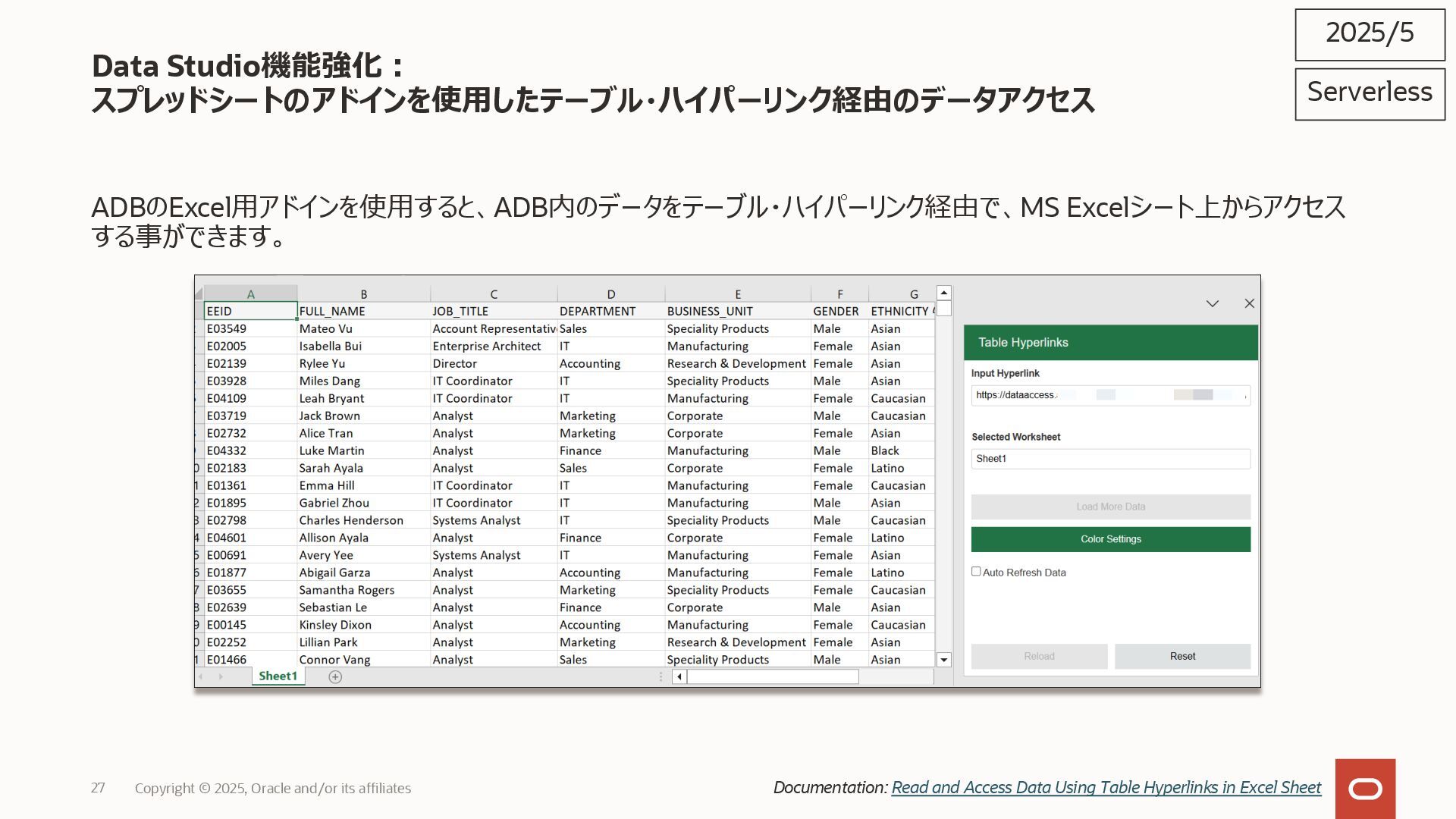Select cell Luke Martin
Screen dimensions: 1456x819
click(x=363, y=450)
